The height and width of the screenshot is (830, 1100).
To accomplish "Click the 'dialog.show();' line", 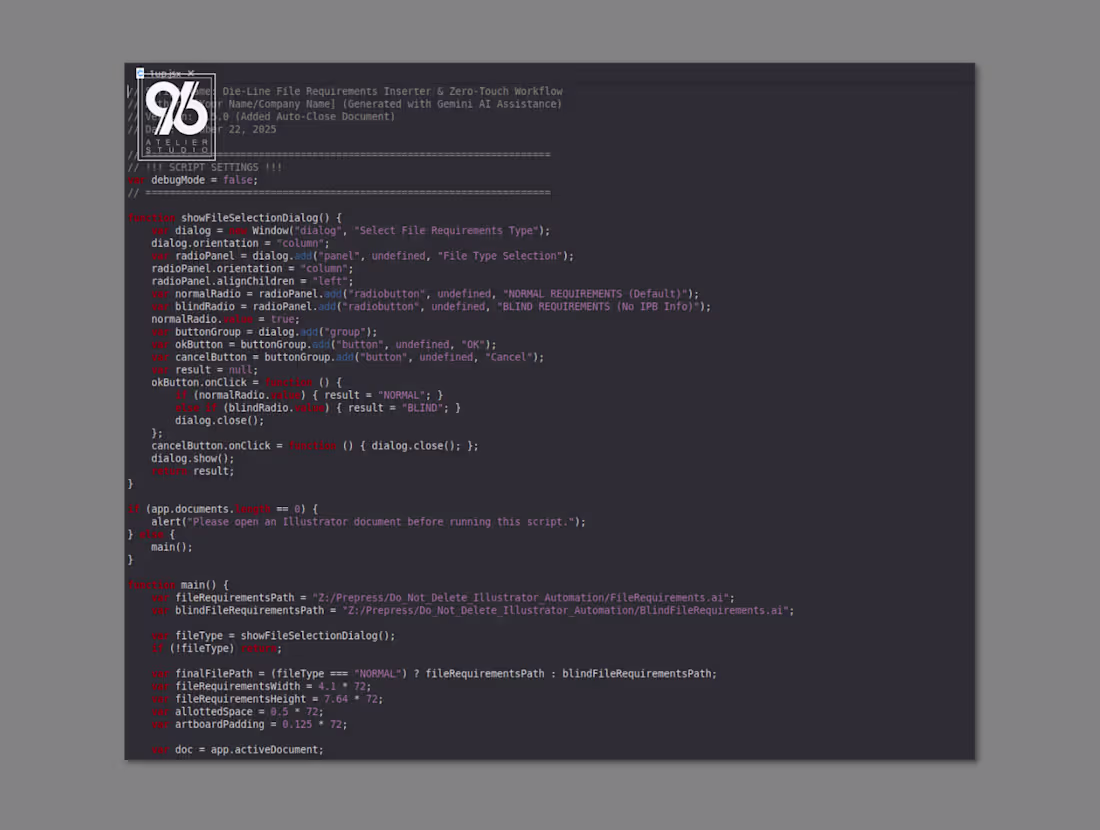I will tap(192, 459).
